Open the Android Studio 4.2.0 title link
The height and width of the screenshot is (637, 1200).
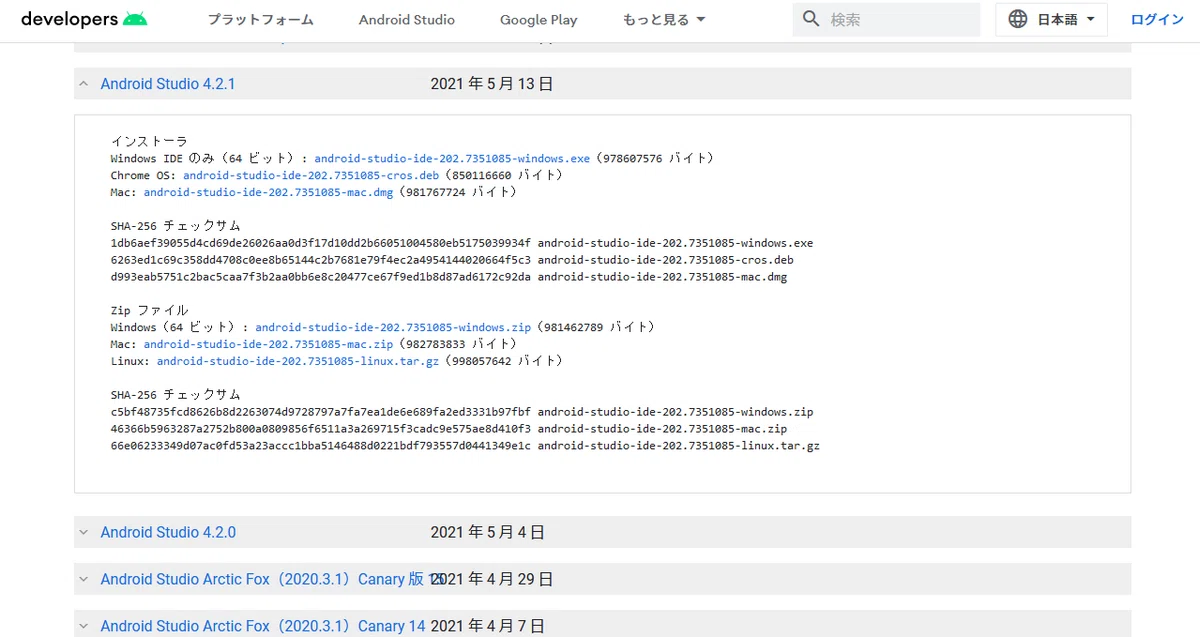click(168, 532)
